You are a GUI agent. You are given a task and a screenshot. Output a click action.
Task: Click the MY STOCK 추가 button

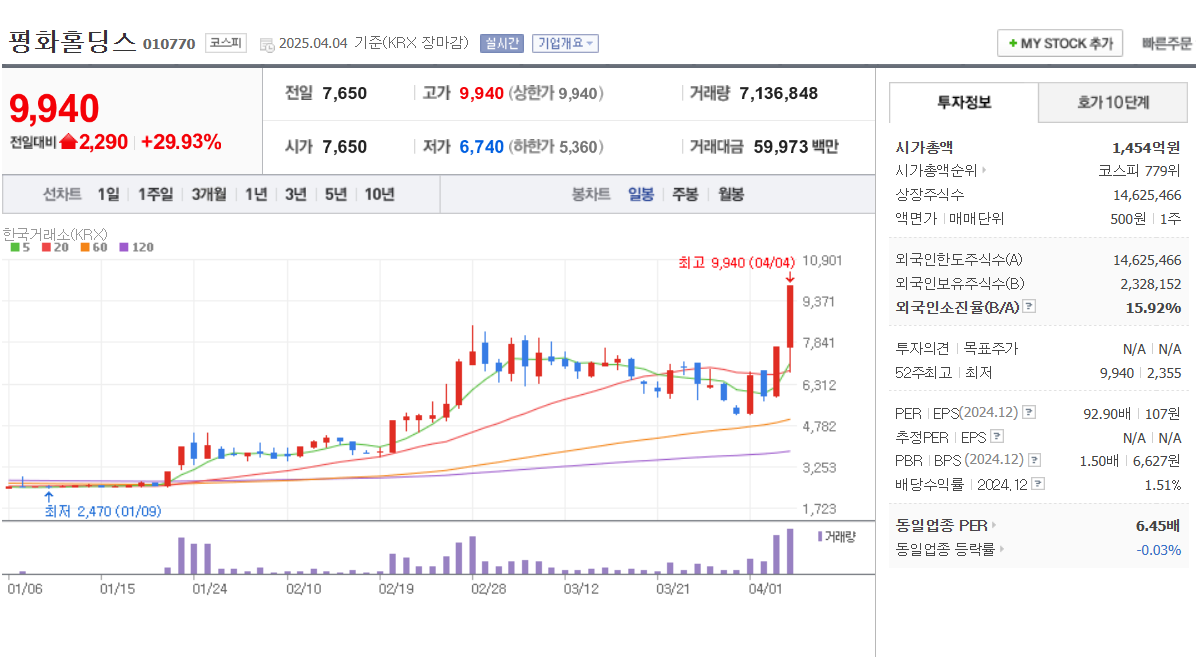click(x=1060, y=43)
